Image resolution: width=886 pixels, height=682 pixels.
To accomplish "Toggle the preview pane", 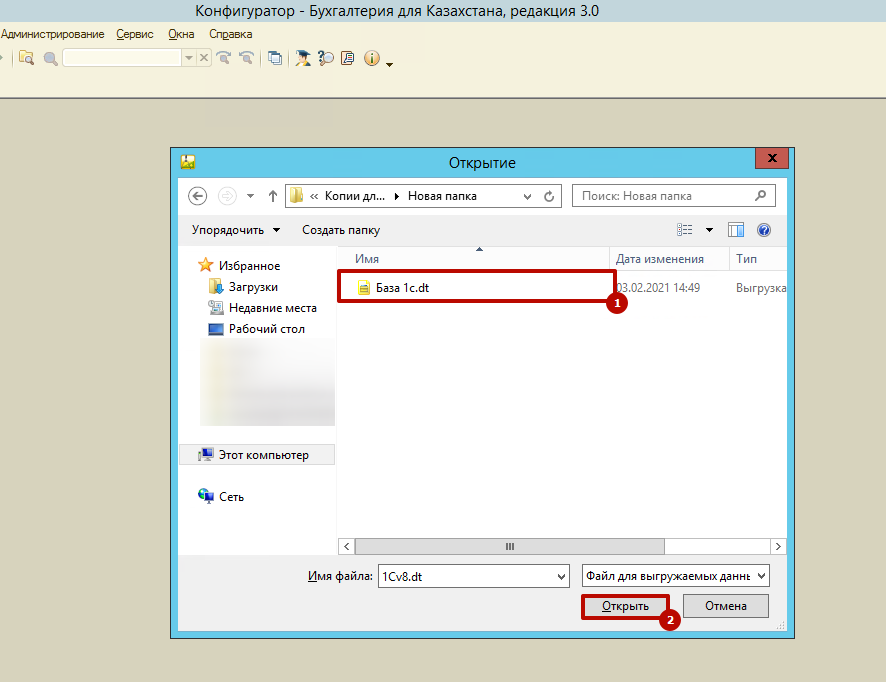I will point(736,230).
